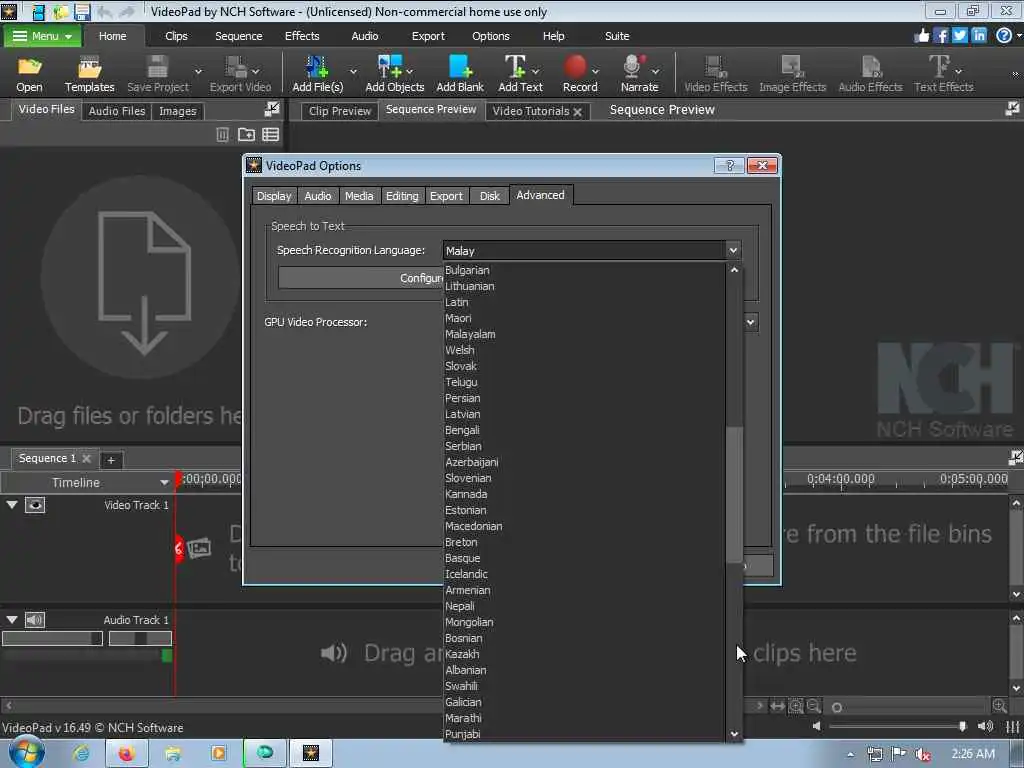Open the Record dropdown arrow
The height and width of the screenshot is (768, 1024).
[595, 71]
